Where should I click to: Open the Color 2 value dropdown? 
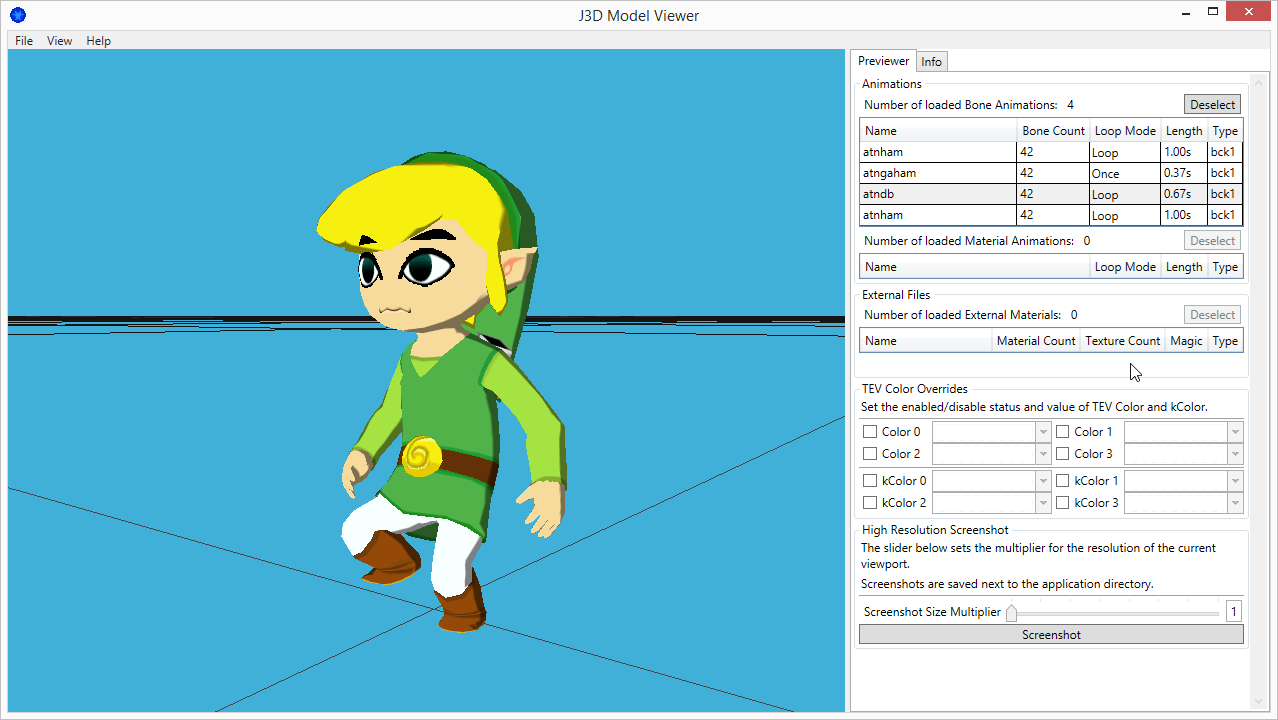click(x=1043, y=453)
